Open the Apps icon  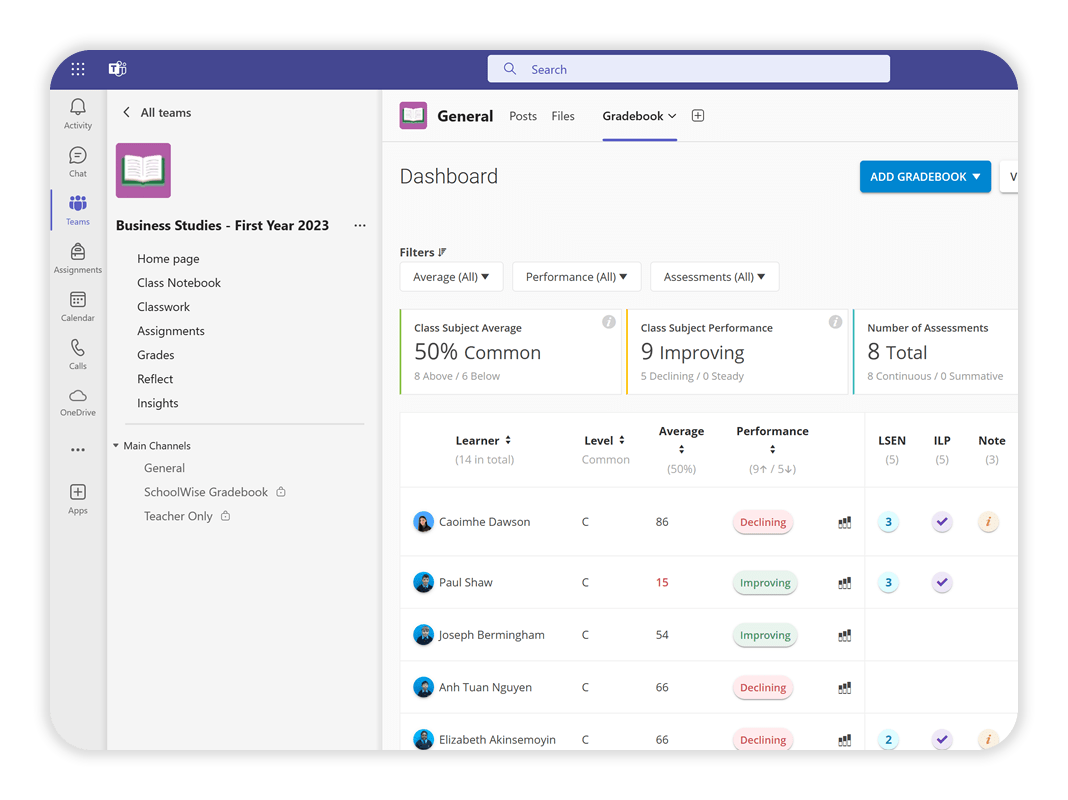click(x=77, y=496)
